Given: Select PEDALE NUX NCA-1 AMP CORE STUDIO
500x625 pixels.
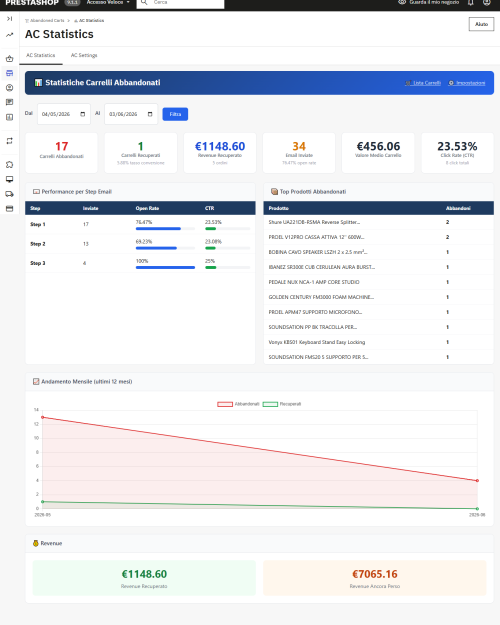Looking at the screenshot, I should click(x=378, y=282).
